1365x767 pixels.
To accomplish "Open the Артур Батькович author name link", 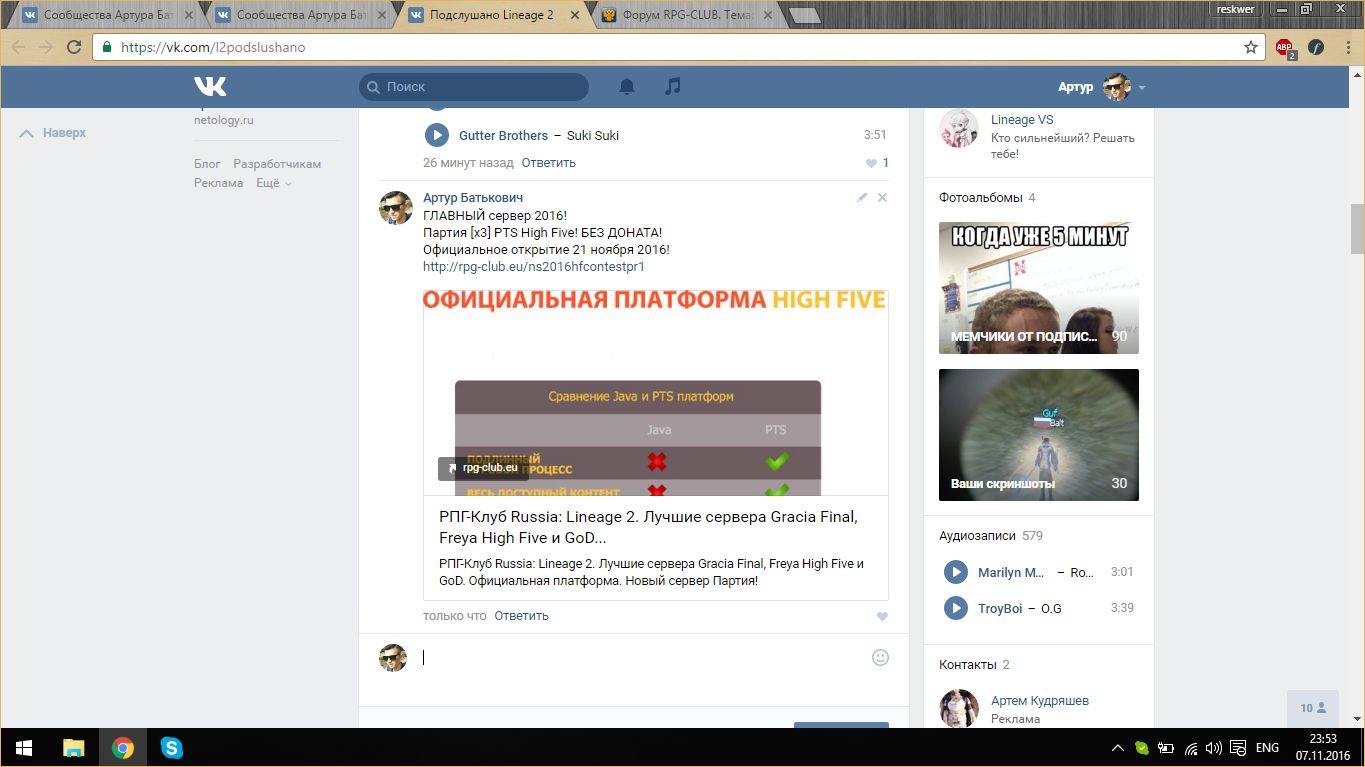I will pos(473,198).
